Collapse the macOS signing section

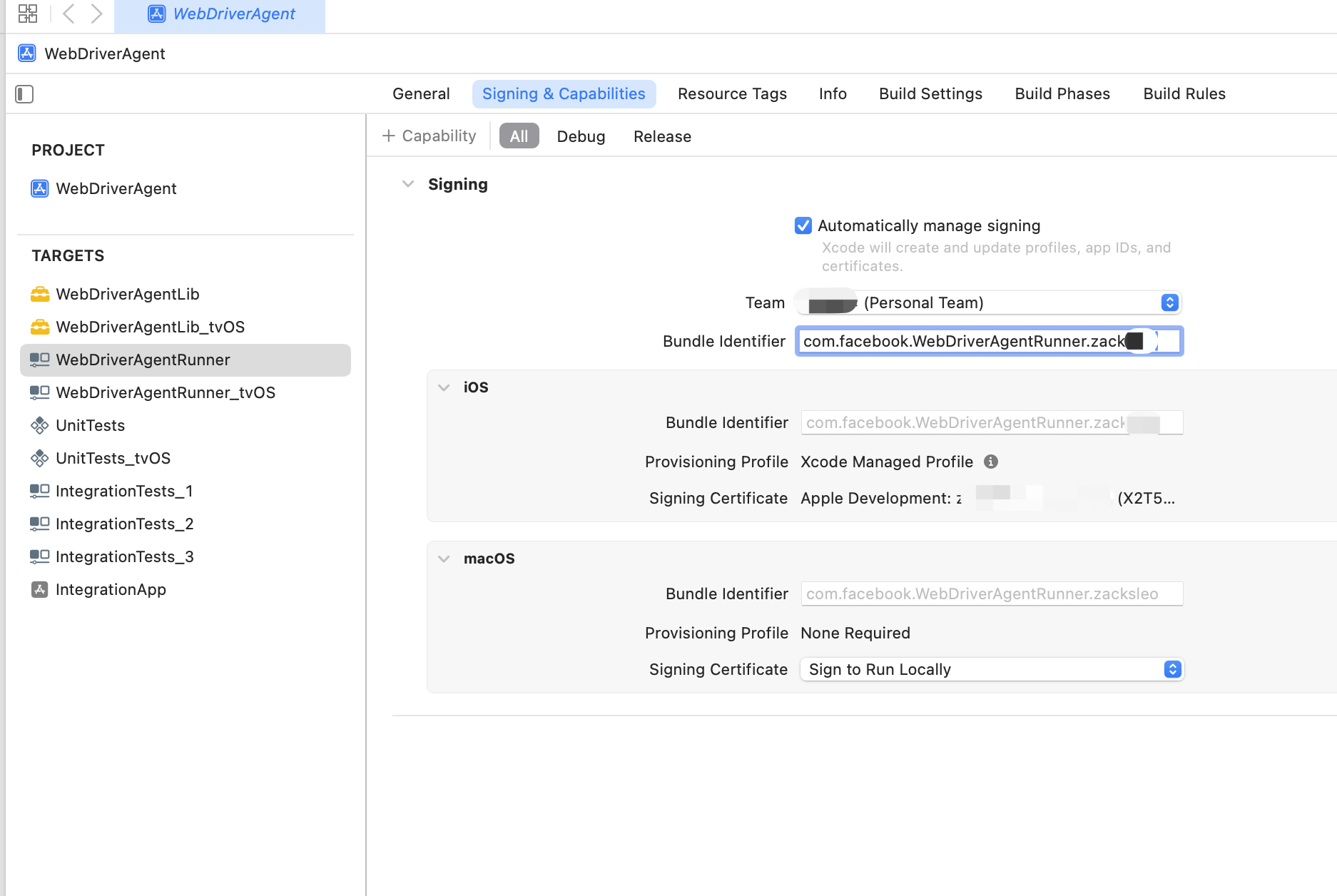(x=444, y=559)
